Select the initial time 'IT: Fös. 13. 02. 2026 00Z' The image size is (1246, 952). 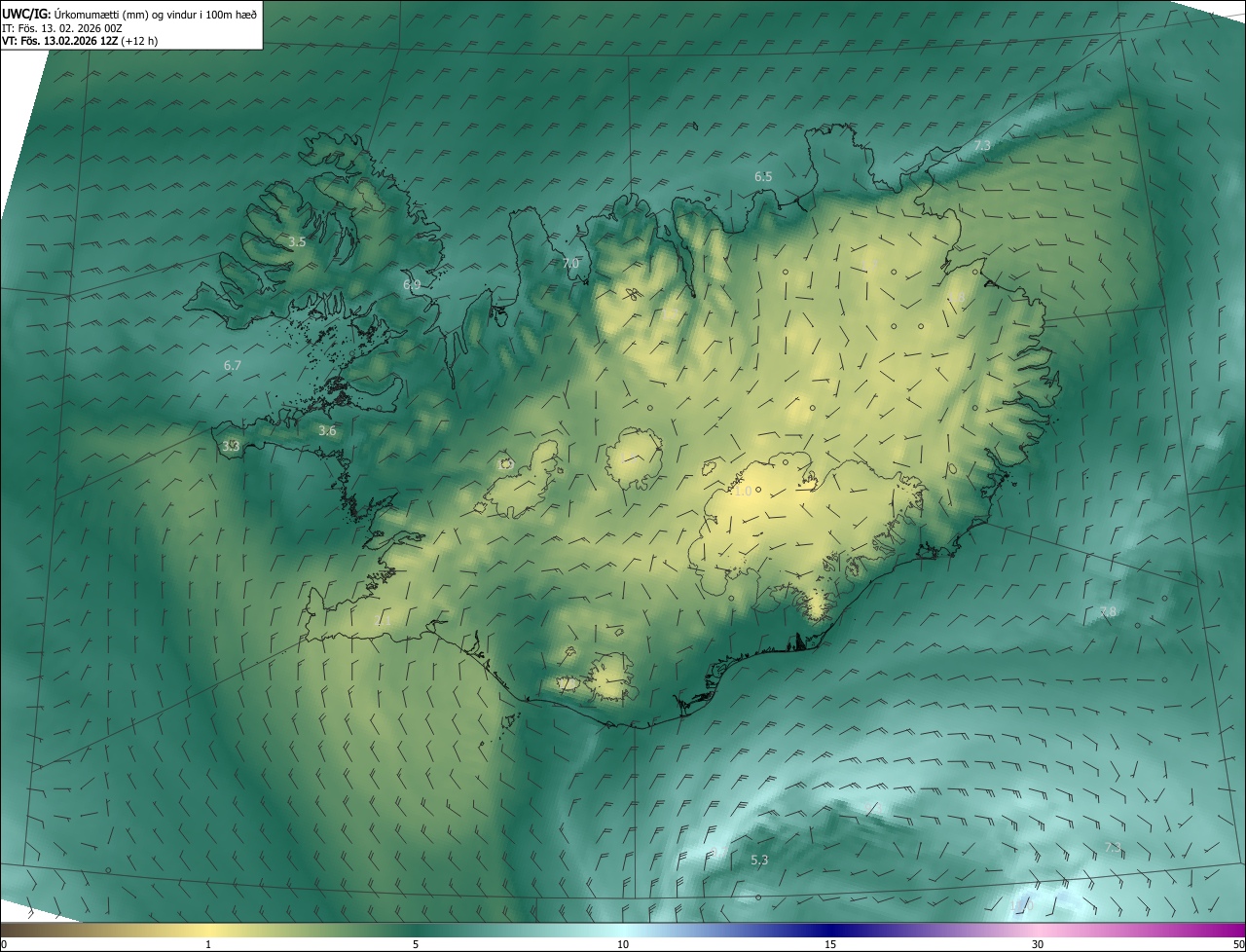click(x=61, y=27)
